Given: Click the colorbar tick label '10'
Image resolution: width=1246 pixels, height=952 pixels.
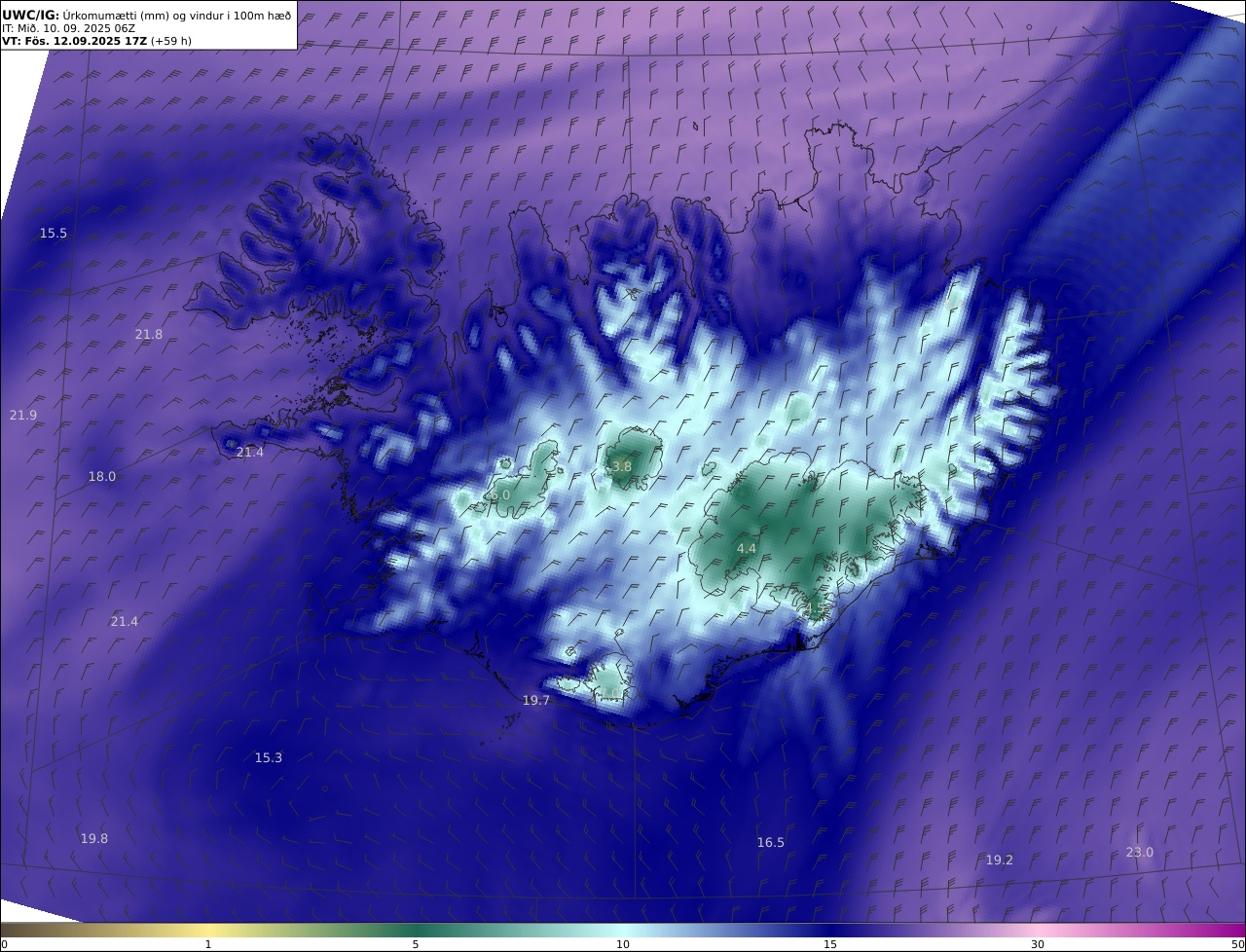Looking at the screenshot, I should [x=623, y=945].
